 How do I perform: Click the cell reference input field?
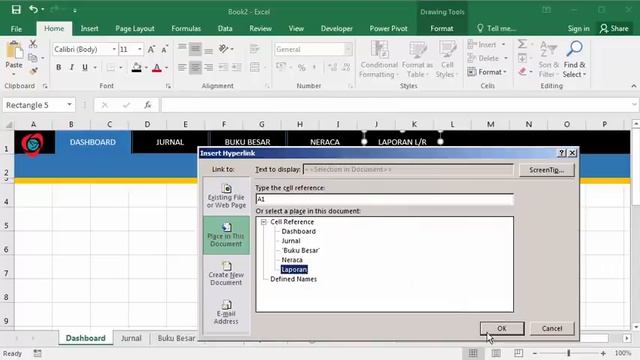384,199
